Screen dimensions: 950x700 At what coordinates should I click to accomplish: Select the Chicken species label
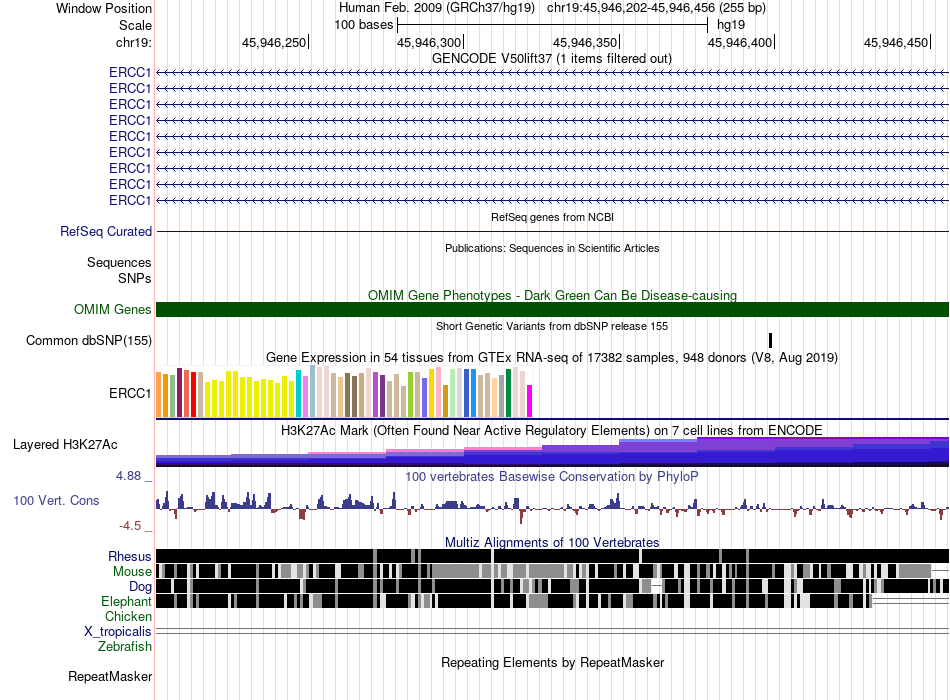point(128,616)
